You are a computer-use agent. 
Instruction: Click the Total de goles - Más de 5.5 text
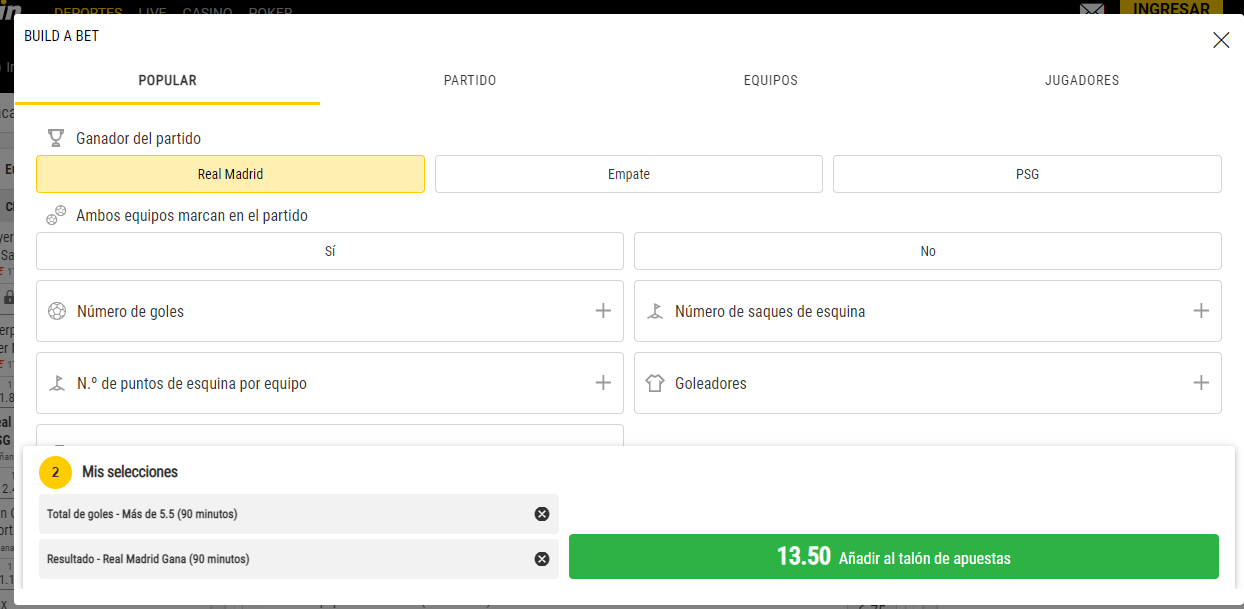pyautogui.click(x=142, y=514)
